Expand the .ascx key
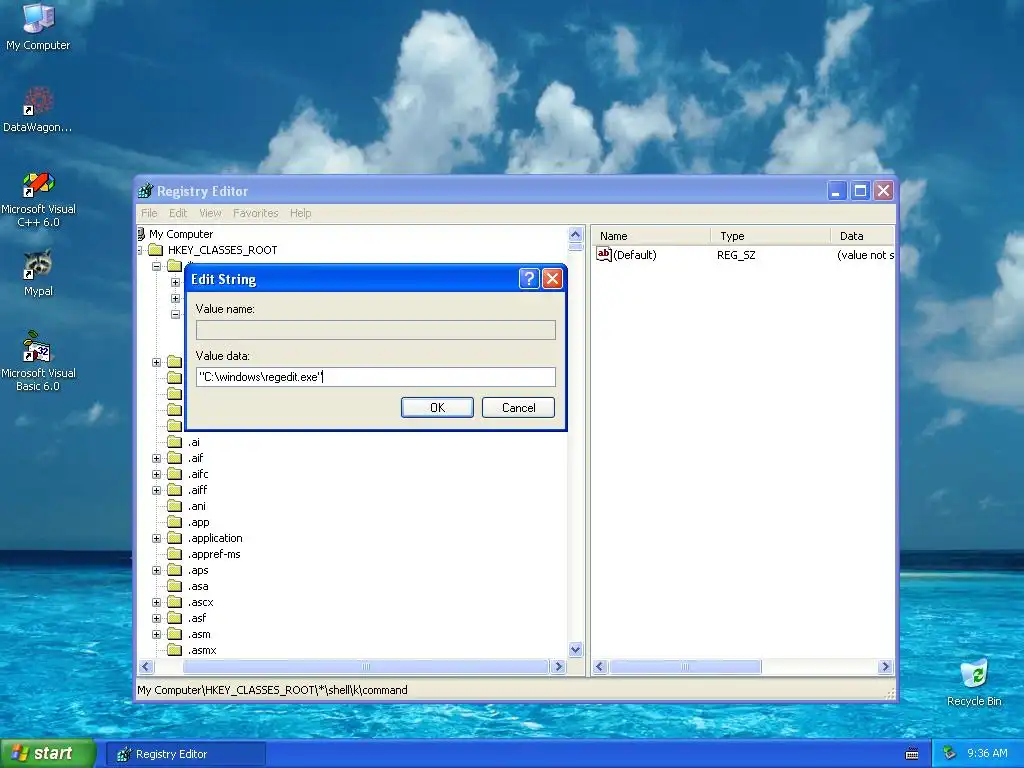Screen dimensions: 1024x768 (x=157, y=603)
